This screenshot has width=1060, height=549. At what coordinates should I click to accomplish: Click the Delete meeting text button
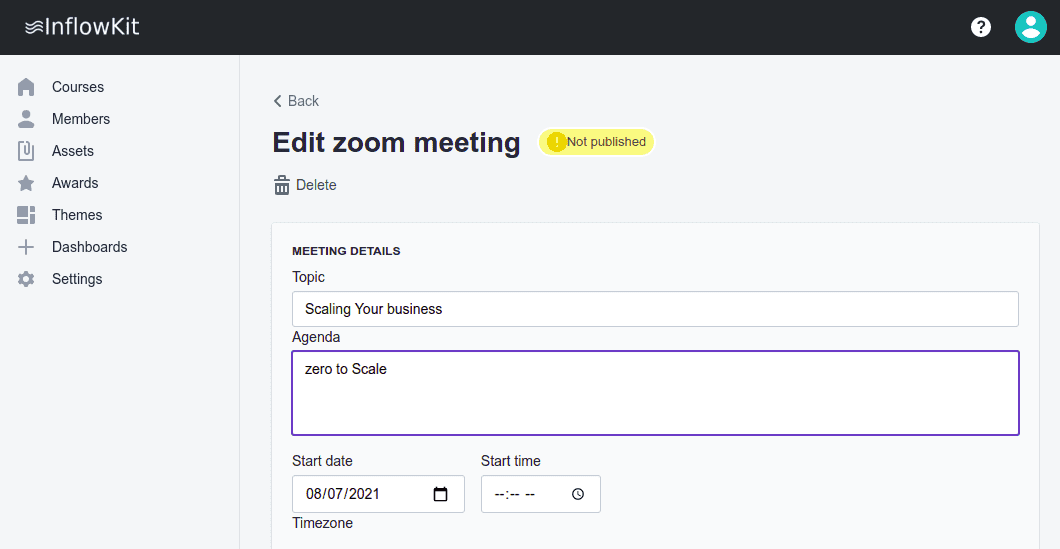click(x=316, y=185)
